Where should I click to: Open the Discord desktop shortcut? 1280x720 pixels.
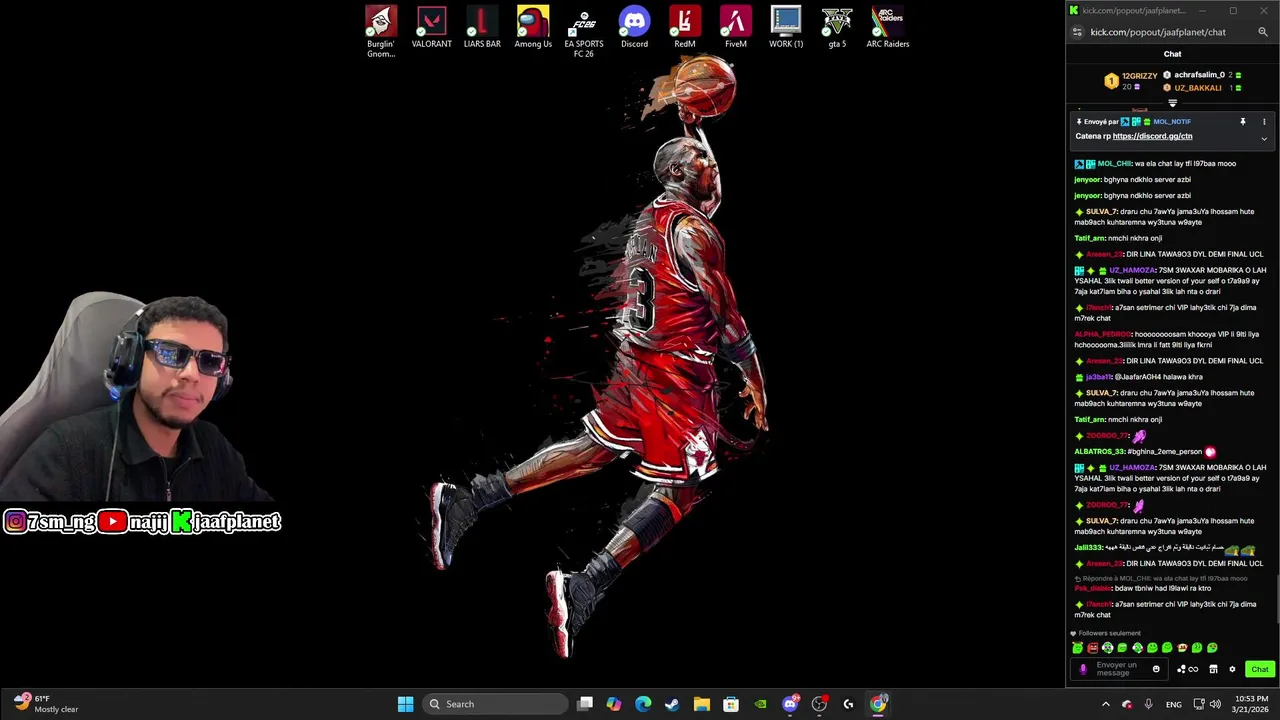(634, 27)
